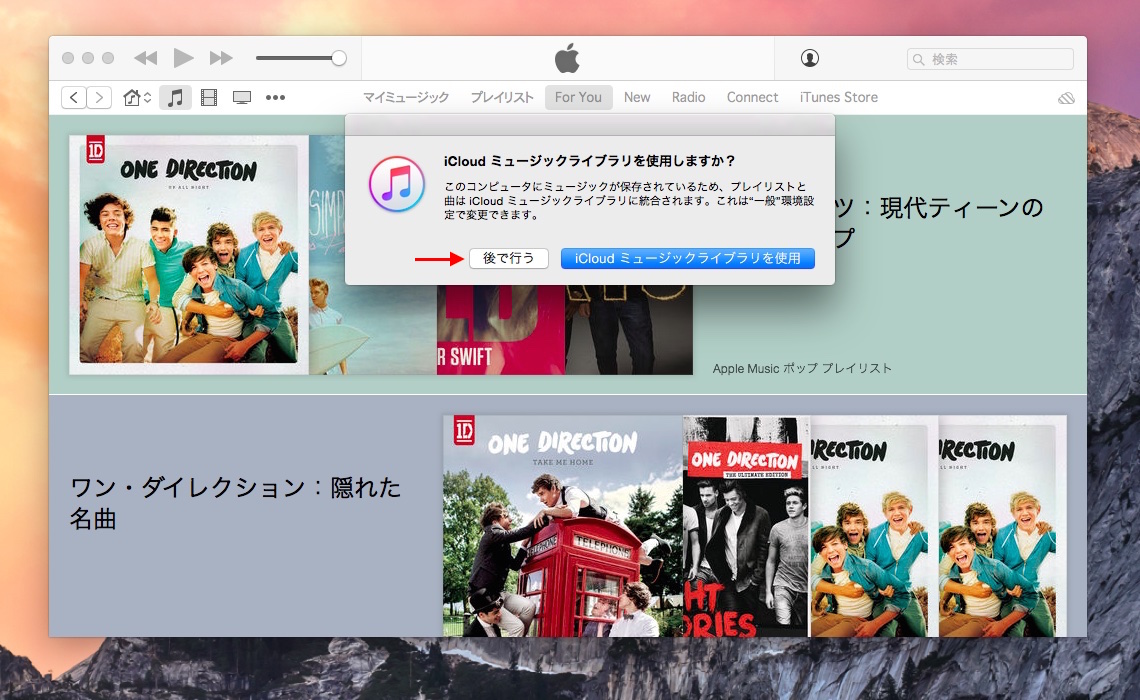Click the rewind previous track button

[x=146, y=58]
